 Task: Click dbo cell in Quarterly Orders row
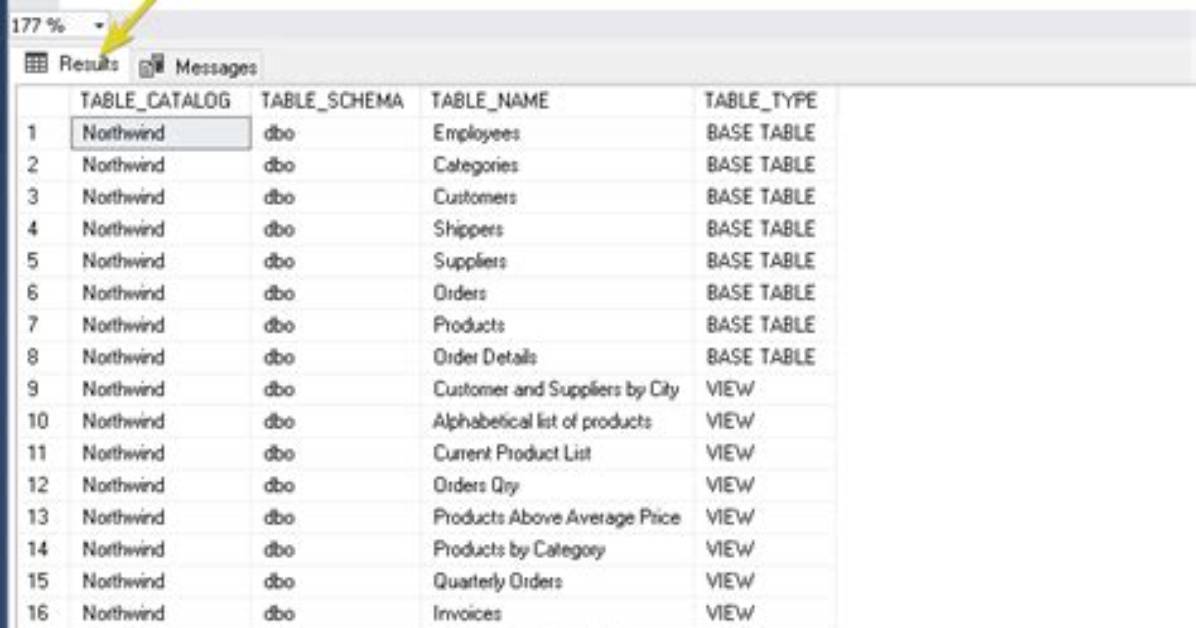pyautogui.click(x=336, y=581)
